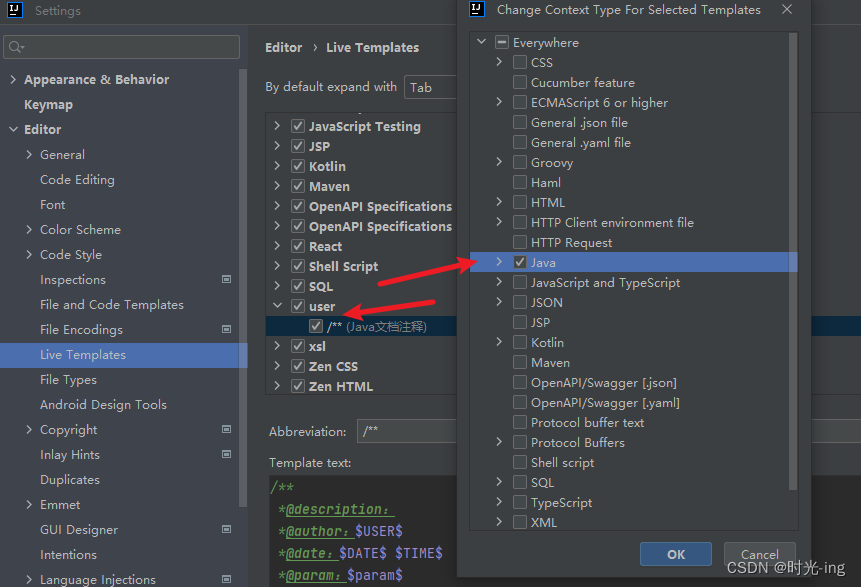Click the project-level icon next to Copyright
The image size is (861, 587).
[227, 430]
